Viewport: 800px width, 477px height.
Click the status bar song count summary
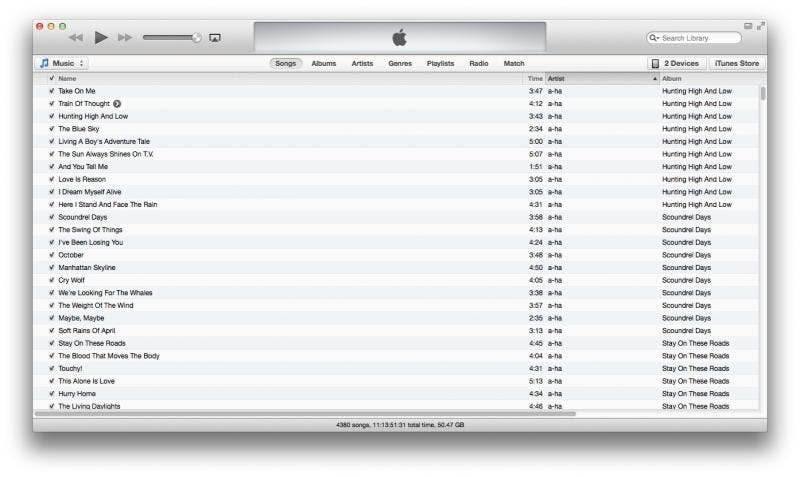coord(400,424)
